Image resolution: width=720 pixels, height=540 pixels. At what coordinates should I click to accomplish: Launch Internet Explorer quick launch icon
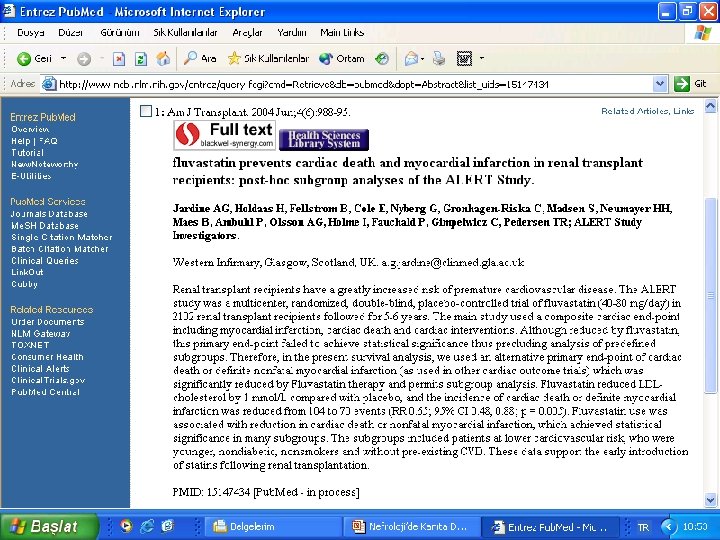point(147,526)
